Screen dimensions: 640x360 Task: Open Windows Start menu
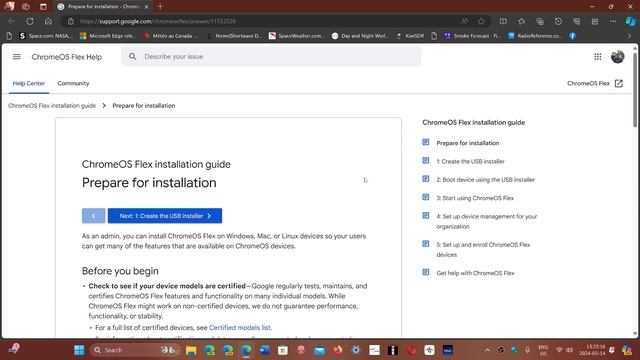click(x=79, y=350)
